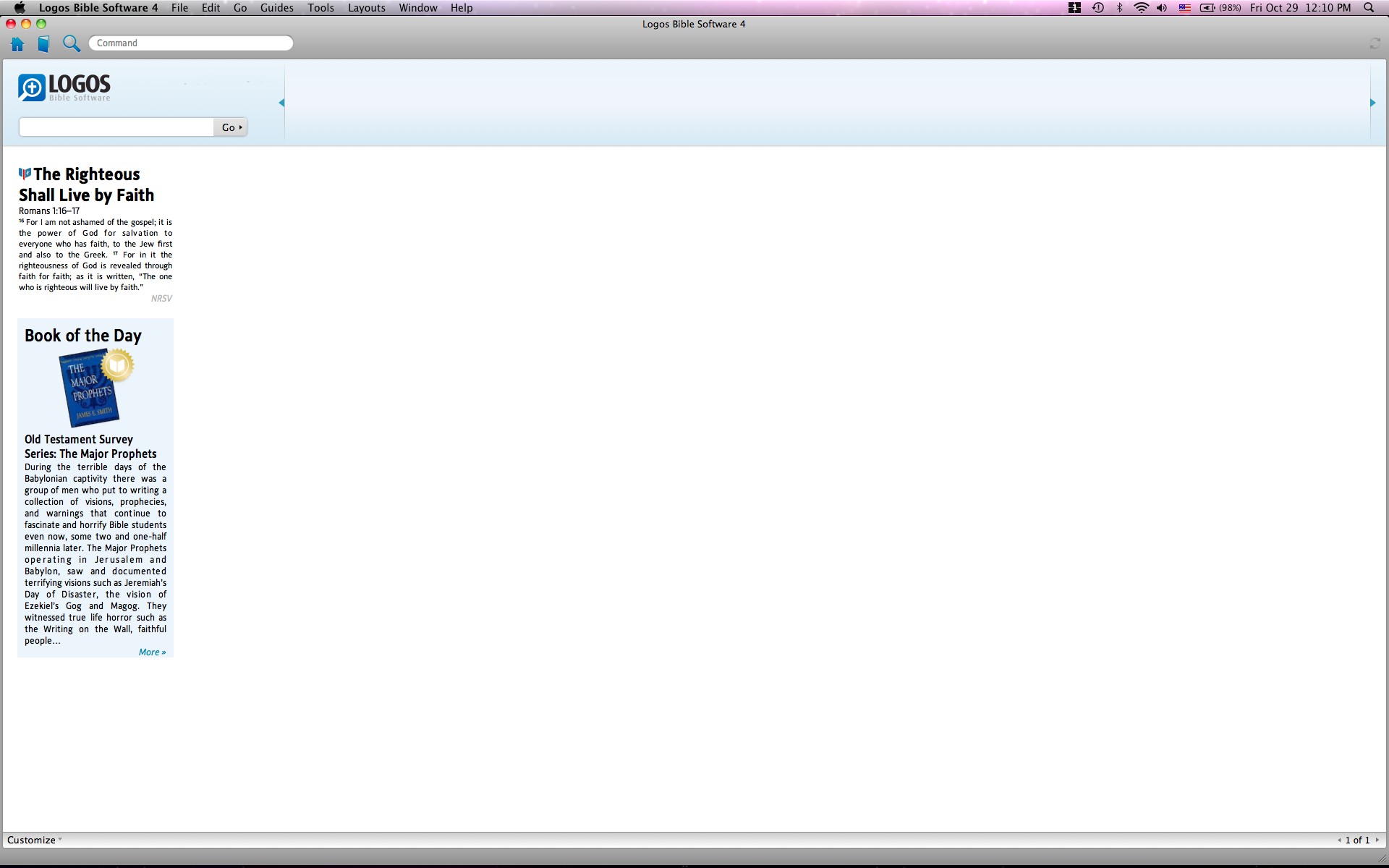Click the Go button next to search
The height and width of the screenshot is (868, 1389).
pyautogui.click(x=231, y=127)
